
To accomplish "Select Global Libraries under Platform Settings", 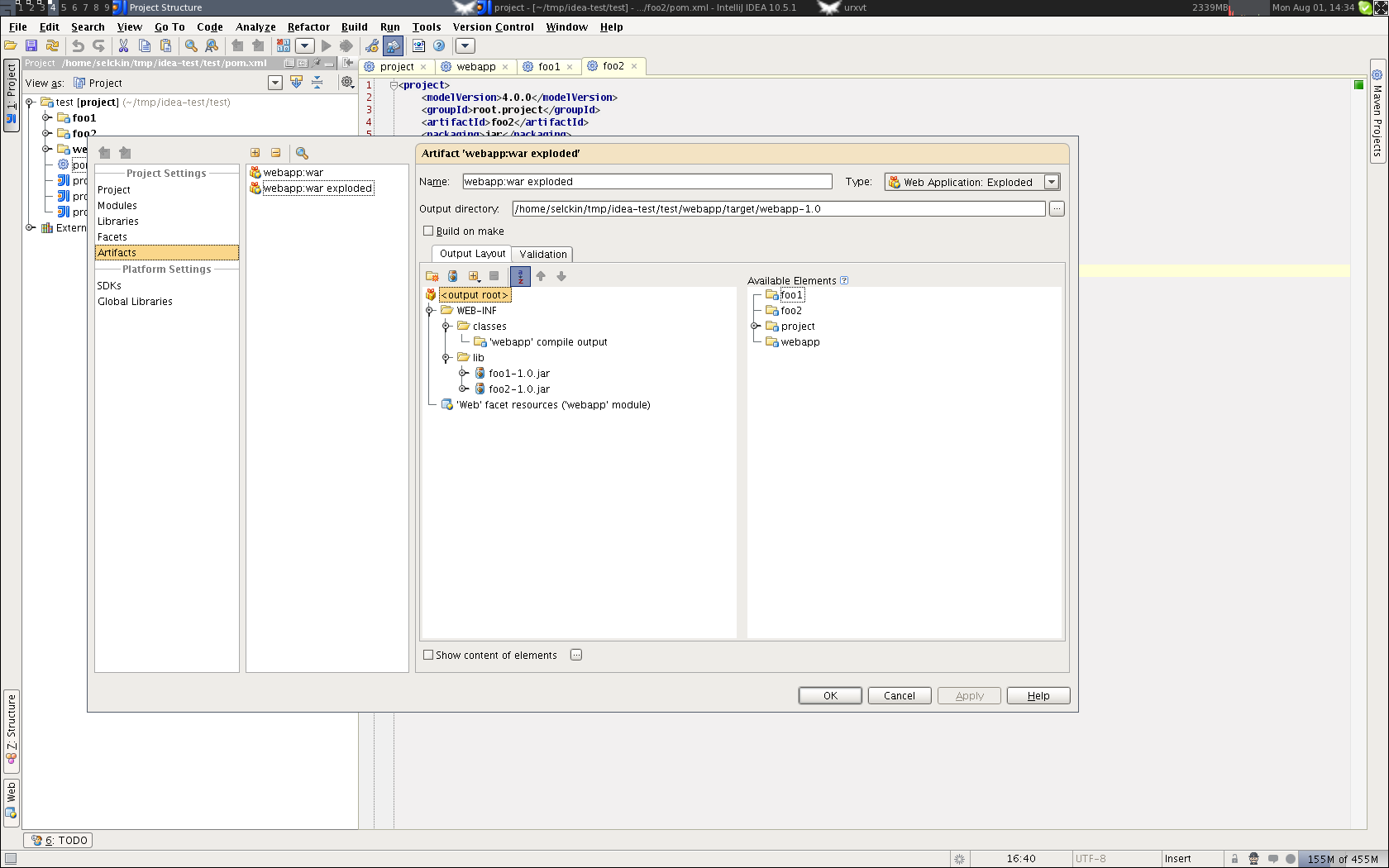I will coord(135,302).
